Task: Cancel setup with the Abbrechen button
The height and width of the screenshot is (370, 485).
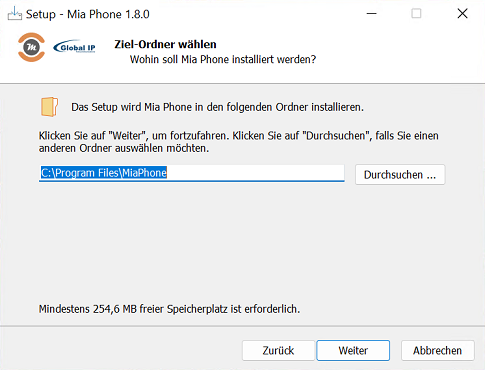Action: click(x=438, y=350)
